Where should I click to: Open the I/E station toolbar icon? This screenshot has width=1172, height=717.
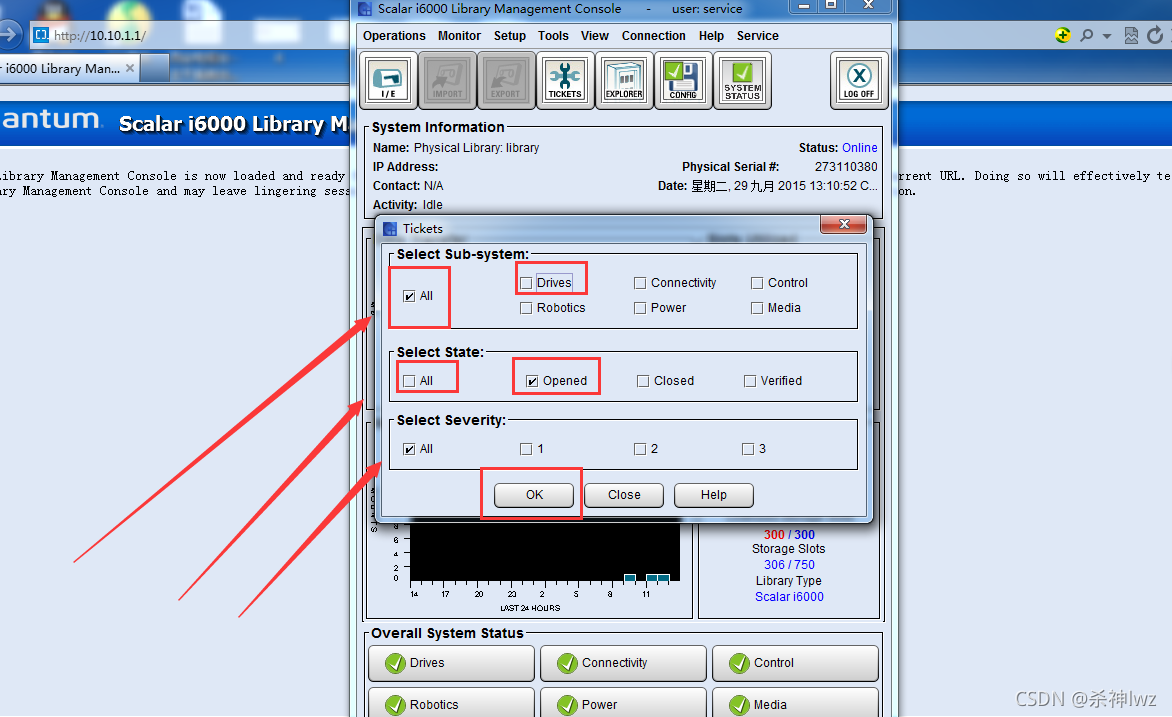(x=388, y=80)
